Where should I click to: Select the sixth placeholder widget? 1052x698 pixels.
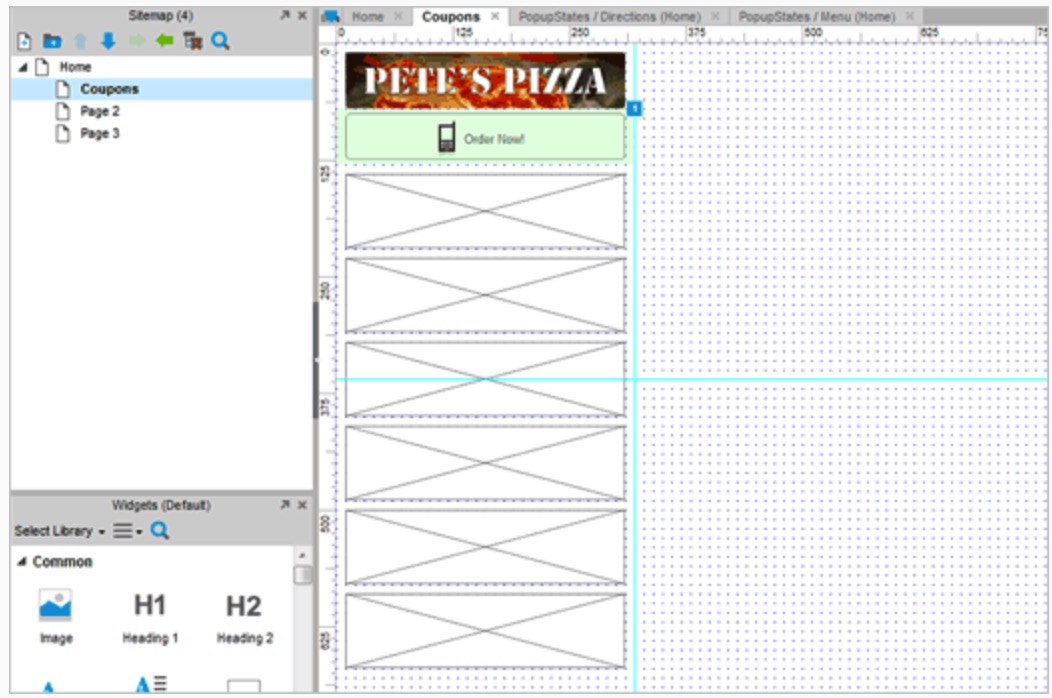[x=485, y=631]
